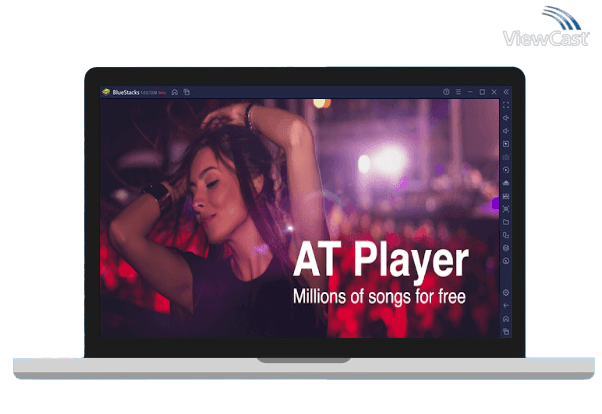The width and height of the screenshot is (602, 414).
Task: Click the "AT Player" title text
Action: 380,261
